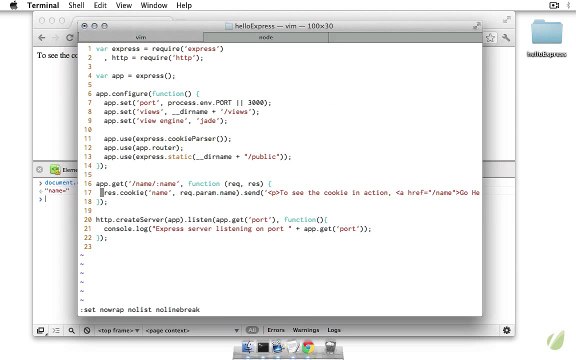Filter console by Errors
The image size is (576, 360).
[276, 330]
